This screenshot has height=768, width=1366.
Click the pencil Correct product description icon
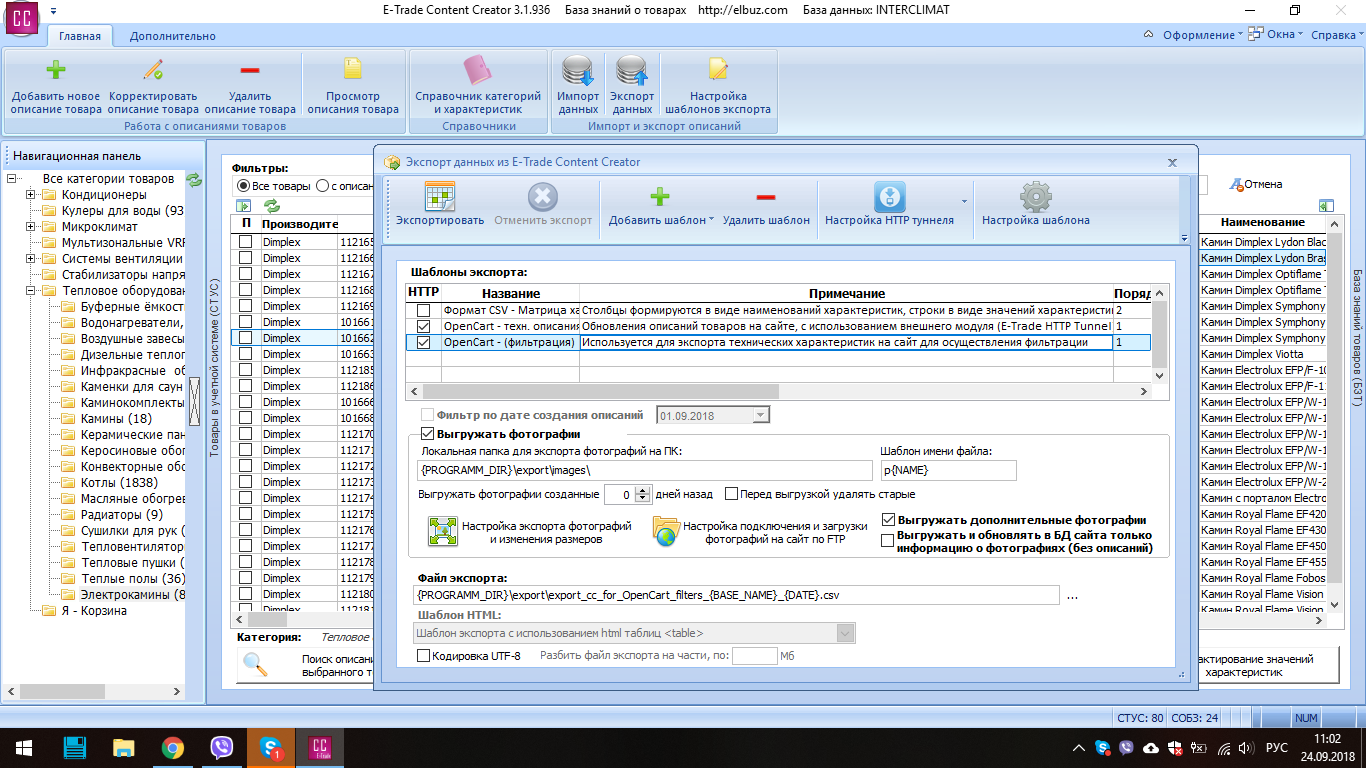153,69
